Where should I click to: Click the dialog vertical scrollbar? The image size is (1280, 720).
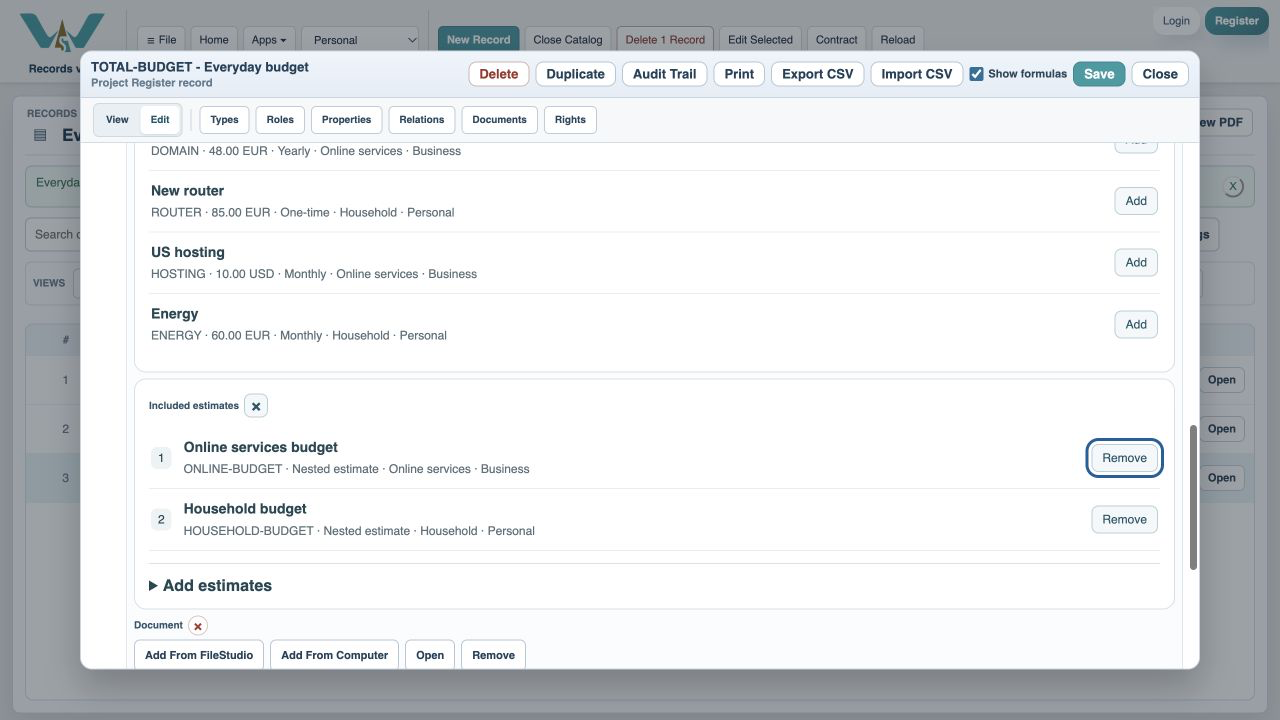(1193, 498)
